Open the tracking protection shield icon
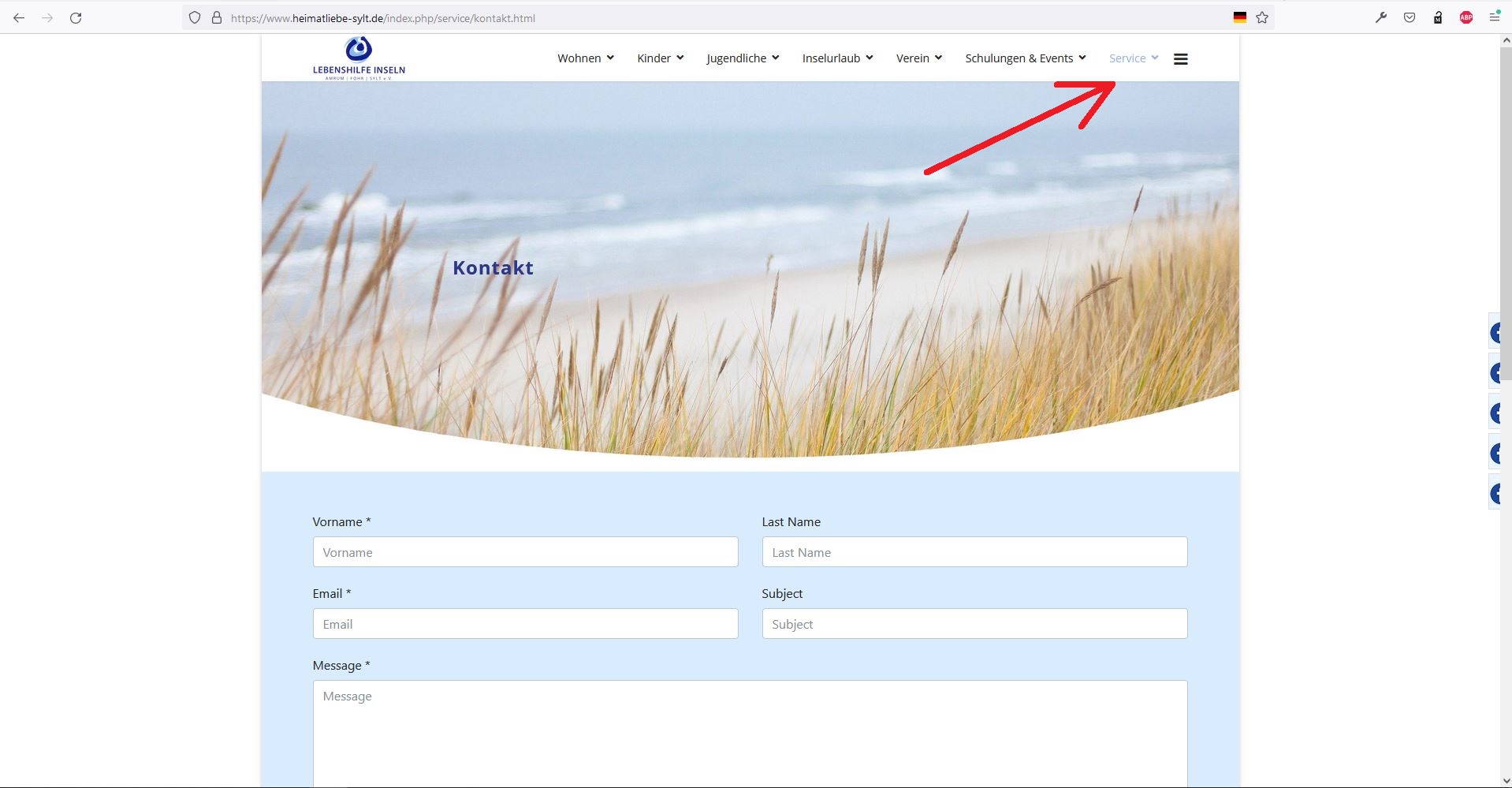The image size is (1512, 788). [x=194, y=17]
